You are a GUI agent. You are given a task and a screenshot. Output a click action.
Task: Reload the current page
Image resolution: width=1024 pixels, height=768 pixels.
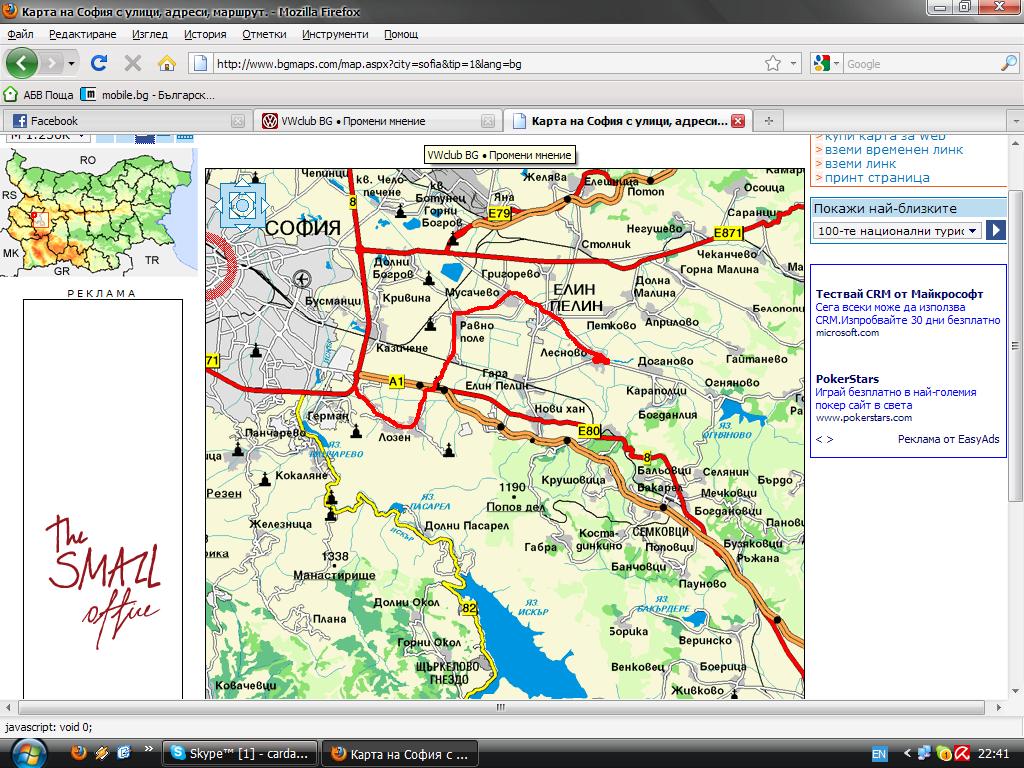99,63
